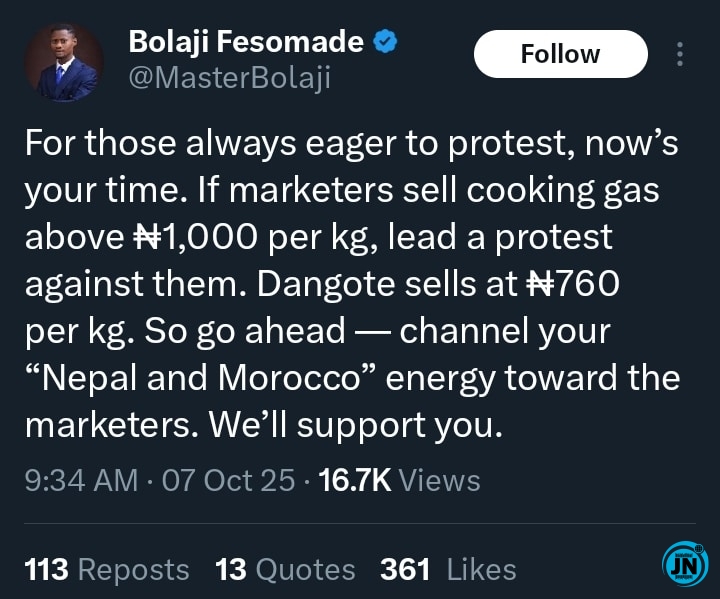Click the word Views beside 16.7K
The height and width of the screenshot is (599, 720).
[439, 480]
